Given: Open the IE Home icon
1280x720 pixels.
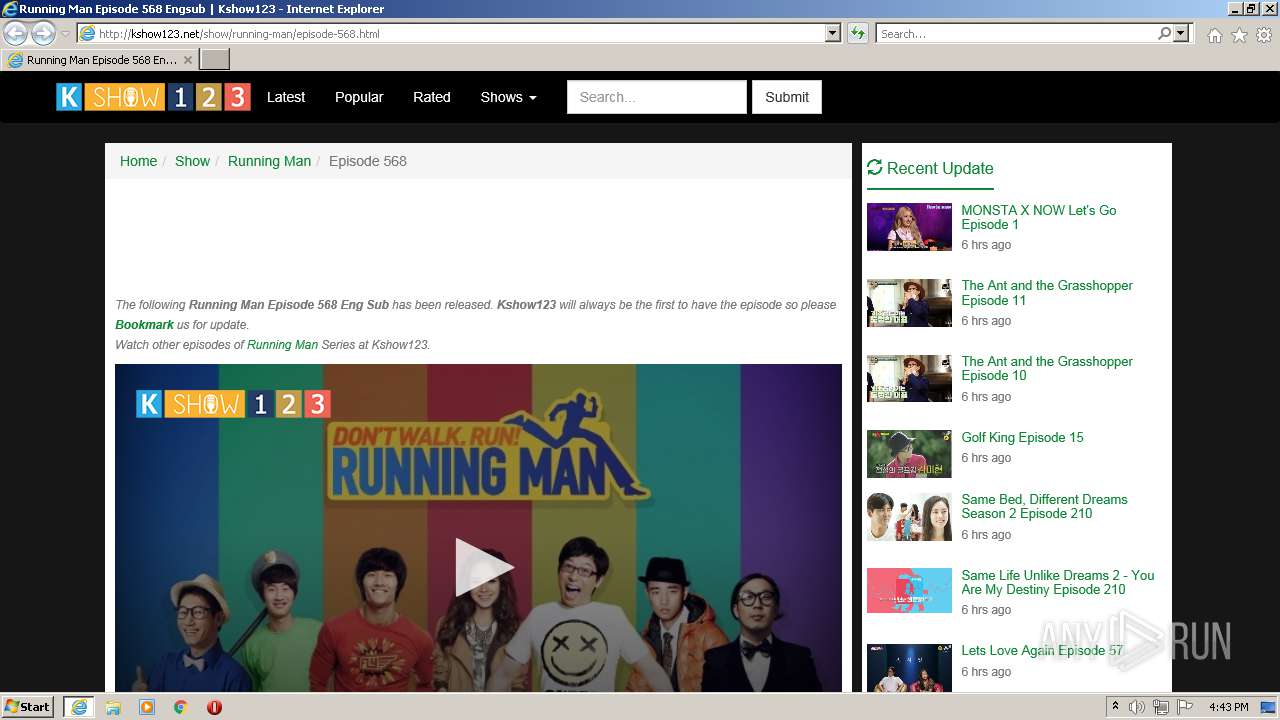Looking at the screenshot, I should [x=1214, y=35].
